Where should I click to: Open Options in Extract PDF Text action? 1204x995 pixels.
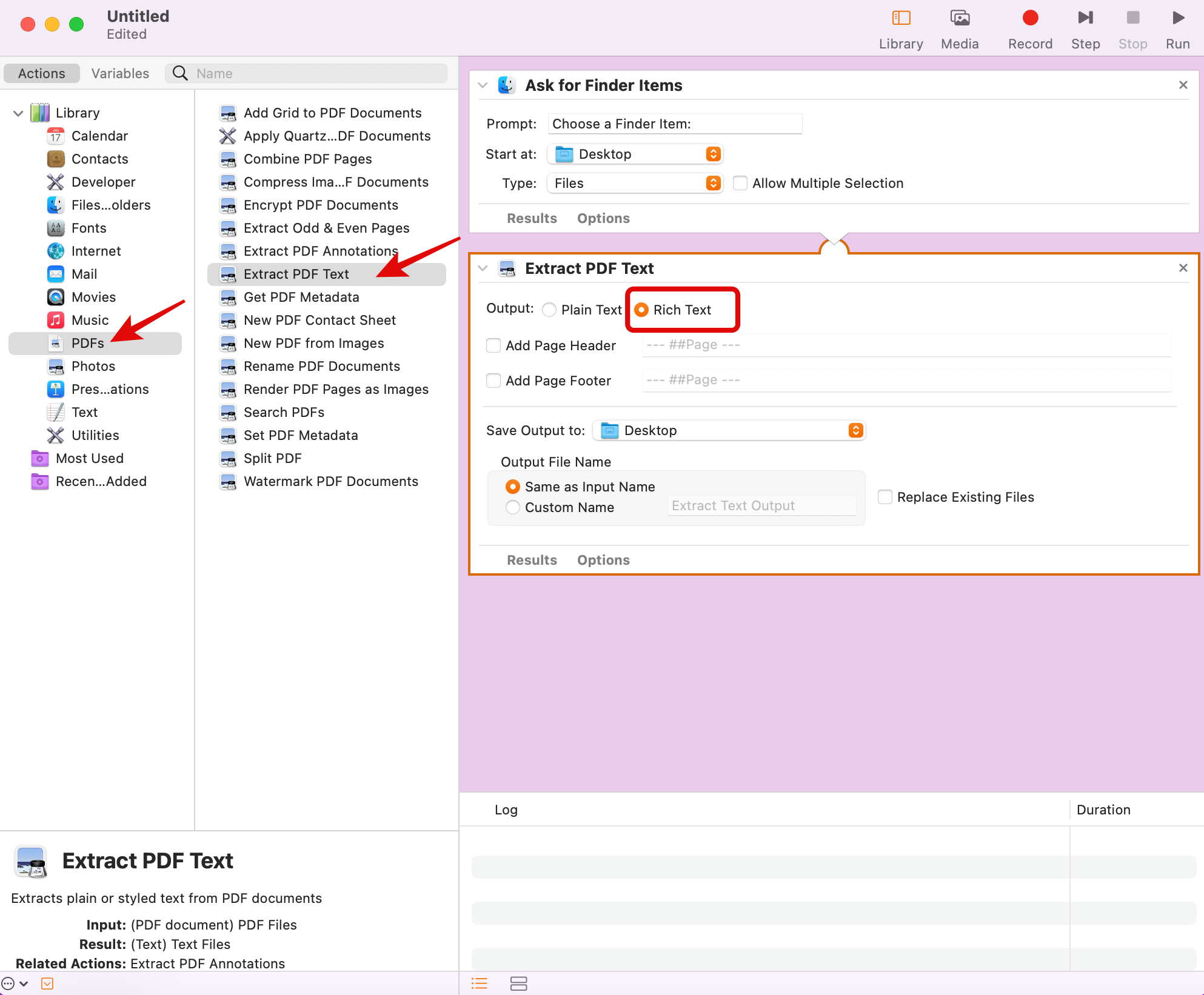tap(603, 560)
